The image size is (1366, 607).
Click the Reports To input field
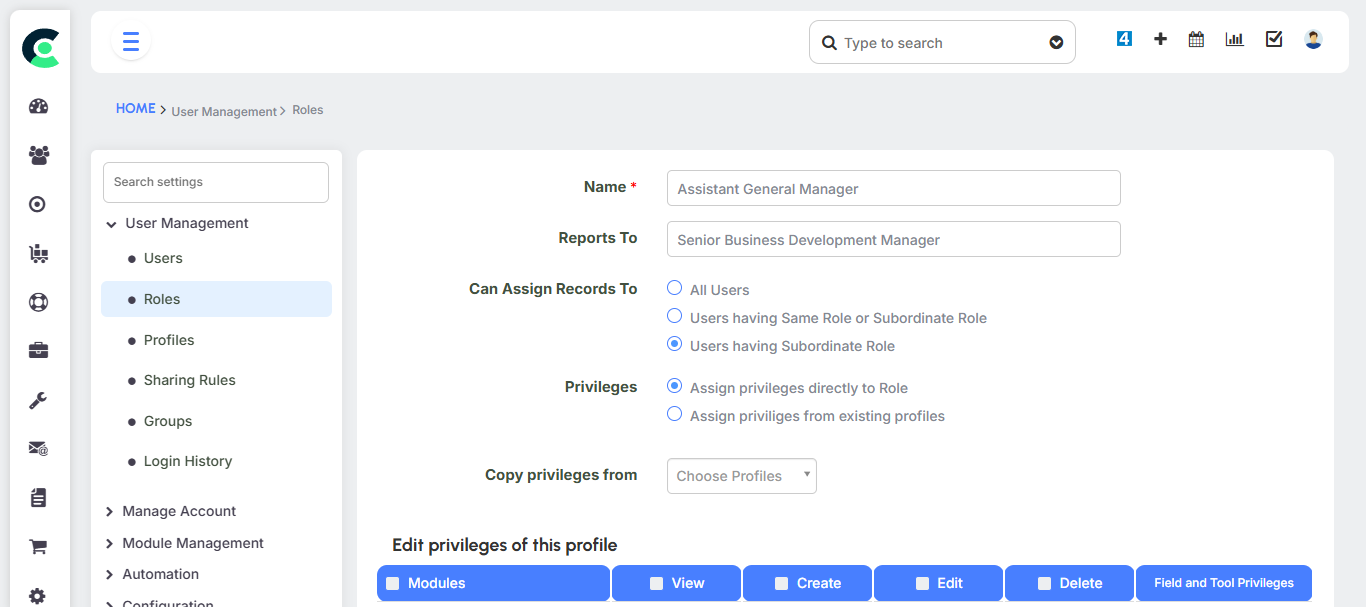[893, 239]
